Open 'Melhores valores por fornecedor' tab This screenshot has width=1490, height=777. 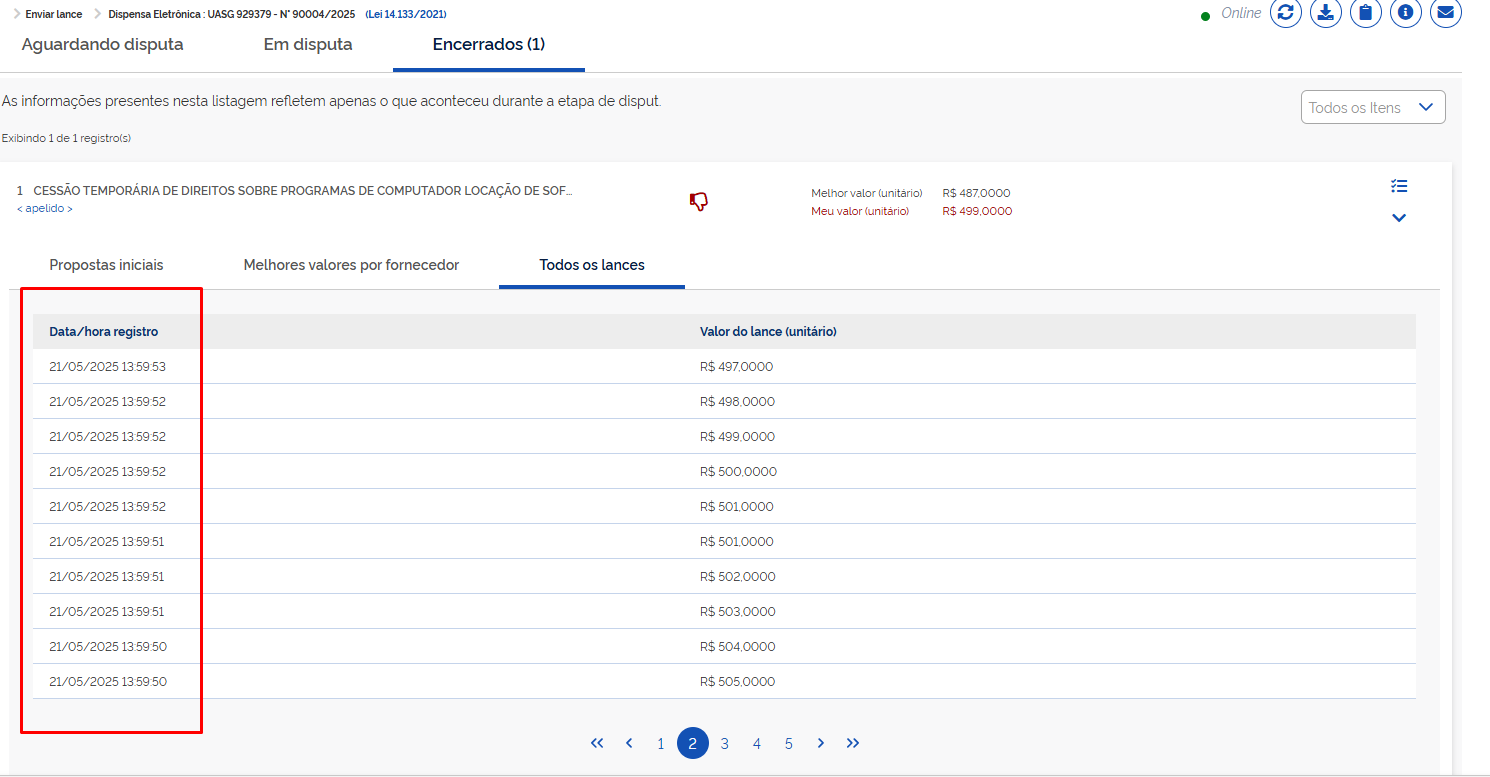pyautogui.click(x=351, y=265)
